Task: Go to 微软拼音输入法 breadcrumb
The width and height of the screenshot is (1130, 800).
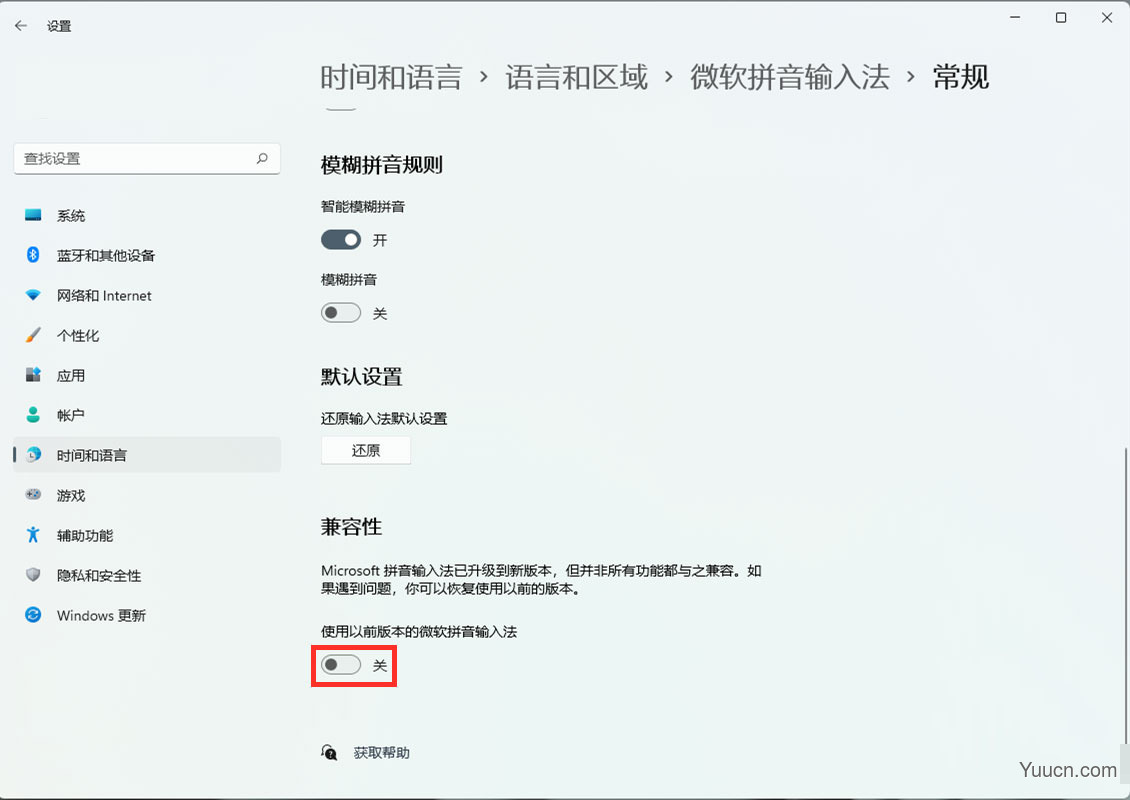Action: click(790, 77)
